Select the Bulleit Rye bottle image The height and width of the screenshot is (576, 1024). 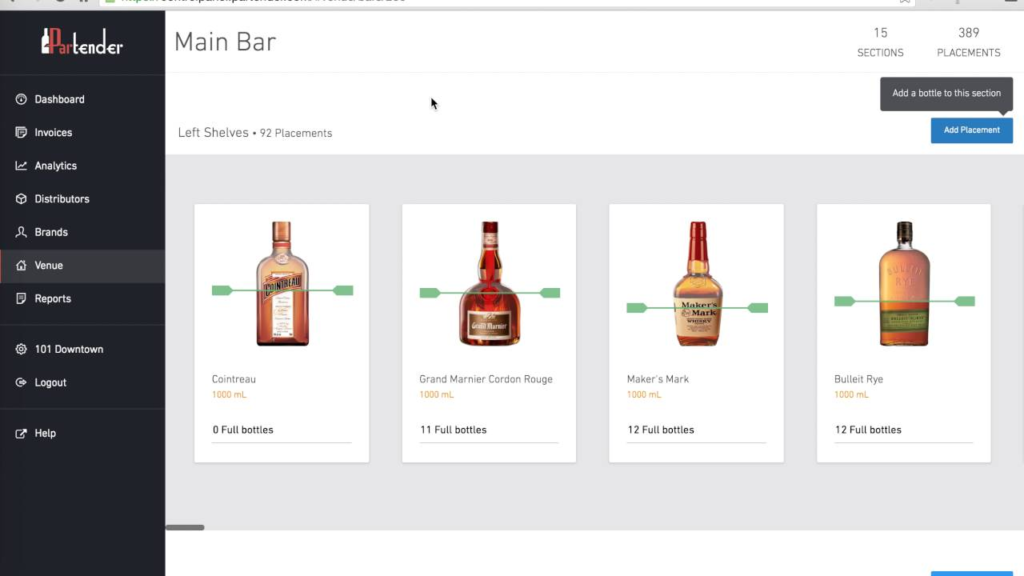point(904,284)
